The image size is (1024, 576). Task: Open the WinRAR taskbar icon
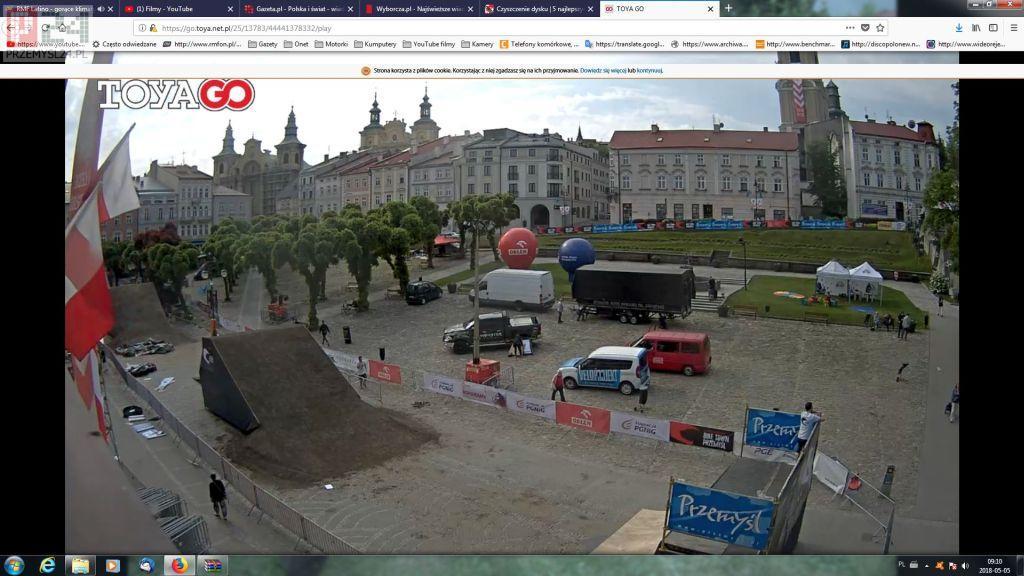click(213, 566)
